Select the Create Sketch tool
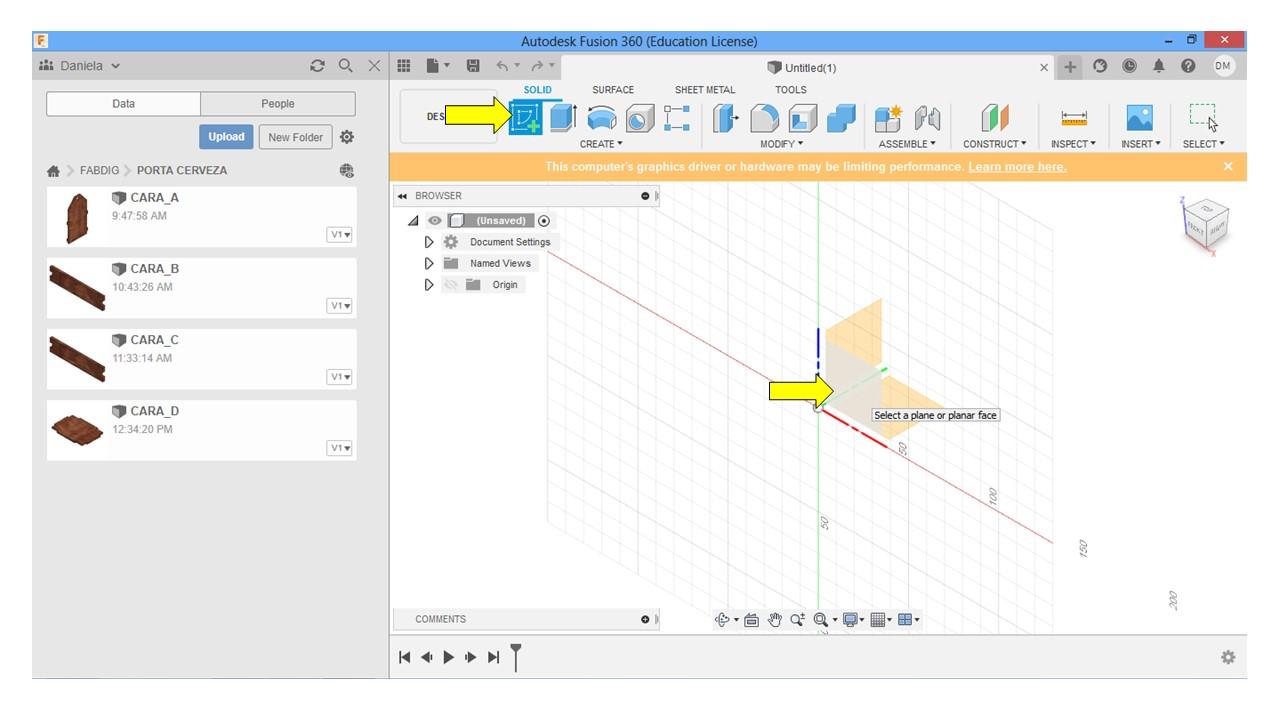 click(526, 118)
